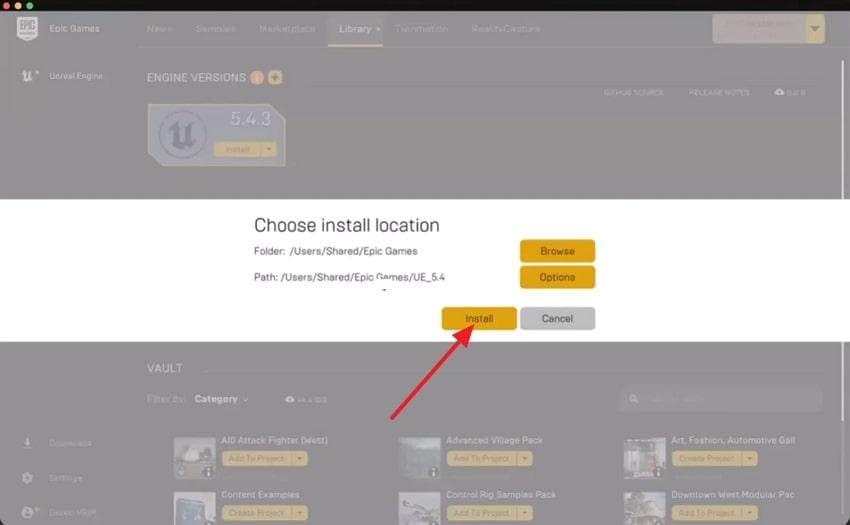850x525 pixels.
Task: Click the Epic Games shield logo
Action: [27, 28]
